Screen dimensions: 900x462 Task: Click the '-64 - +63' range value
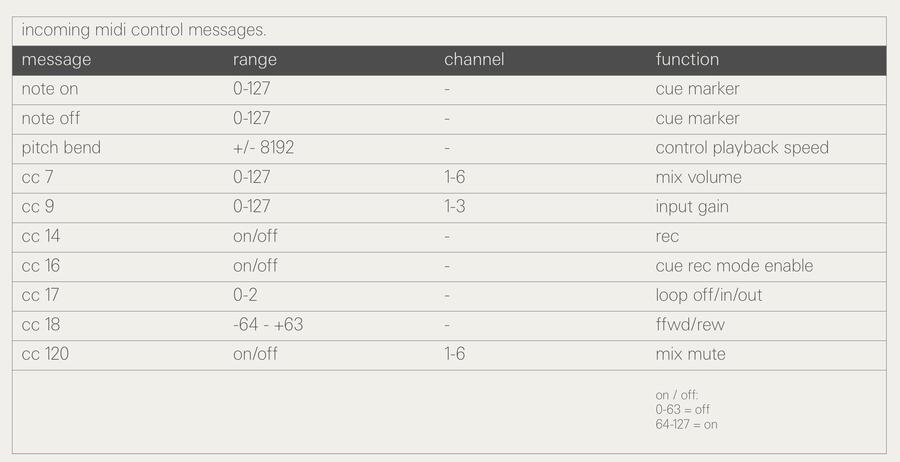coord(268,324)
